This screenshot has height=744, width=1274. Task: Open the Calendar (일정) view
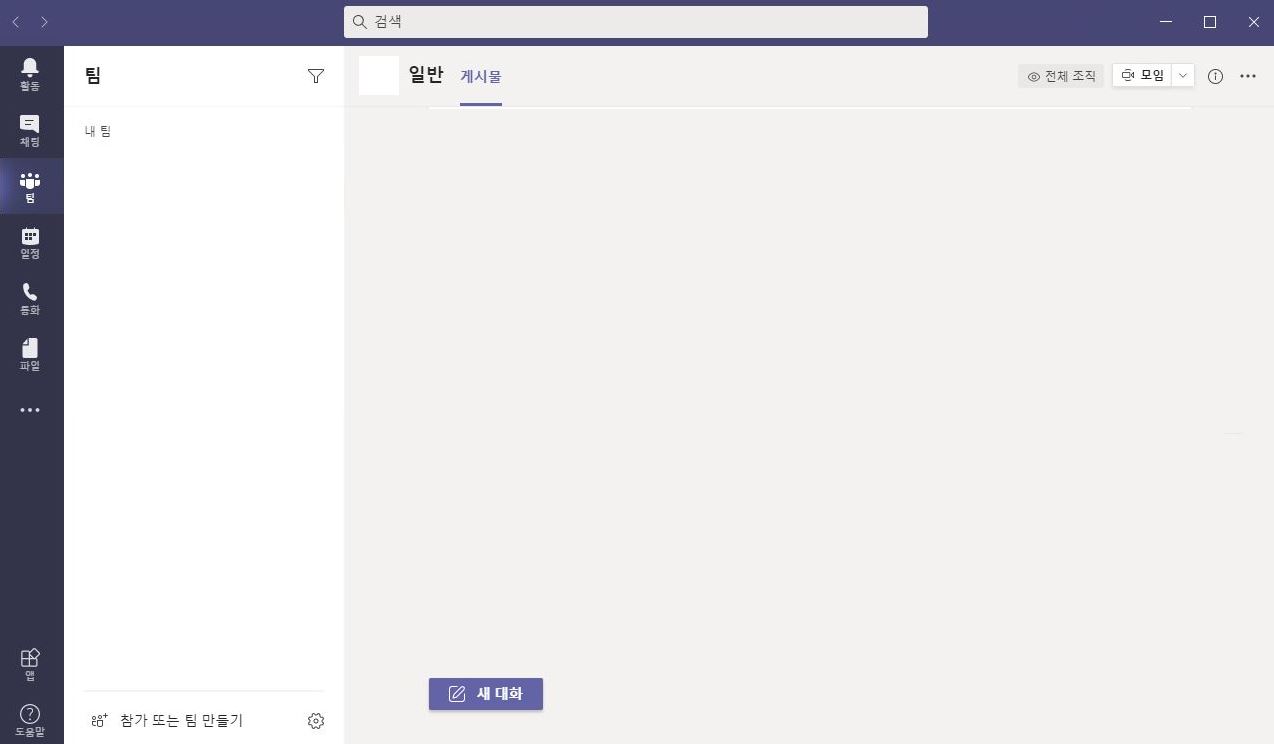[30, 242]
